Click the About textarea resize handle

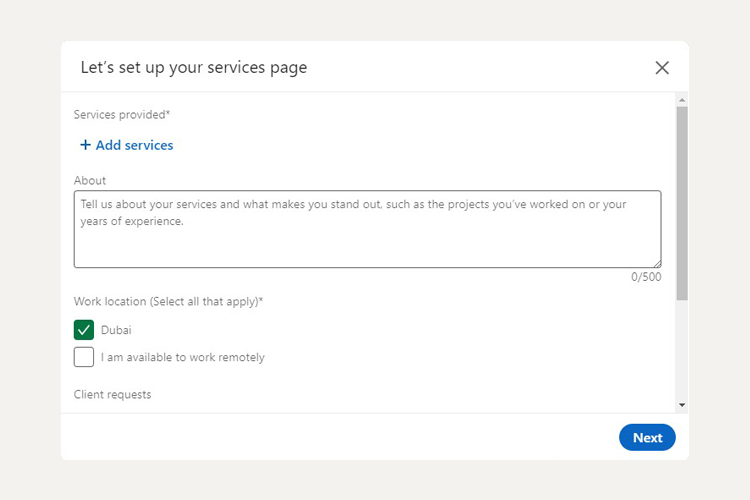[657, 264]
